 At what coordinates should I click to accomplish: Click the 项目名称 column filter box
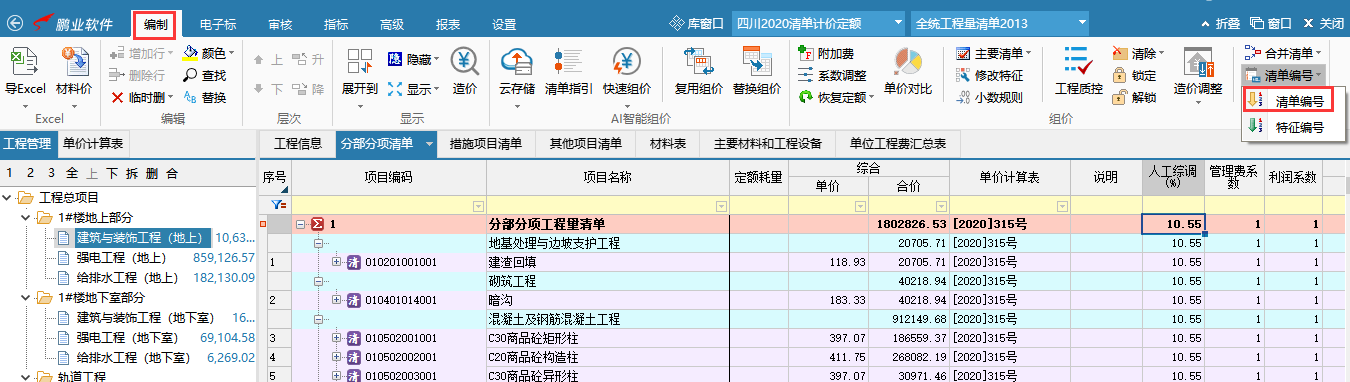pyautogui.click(x=608, y=205)
